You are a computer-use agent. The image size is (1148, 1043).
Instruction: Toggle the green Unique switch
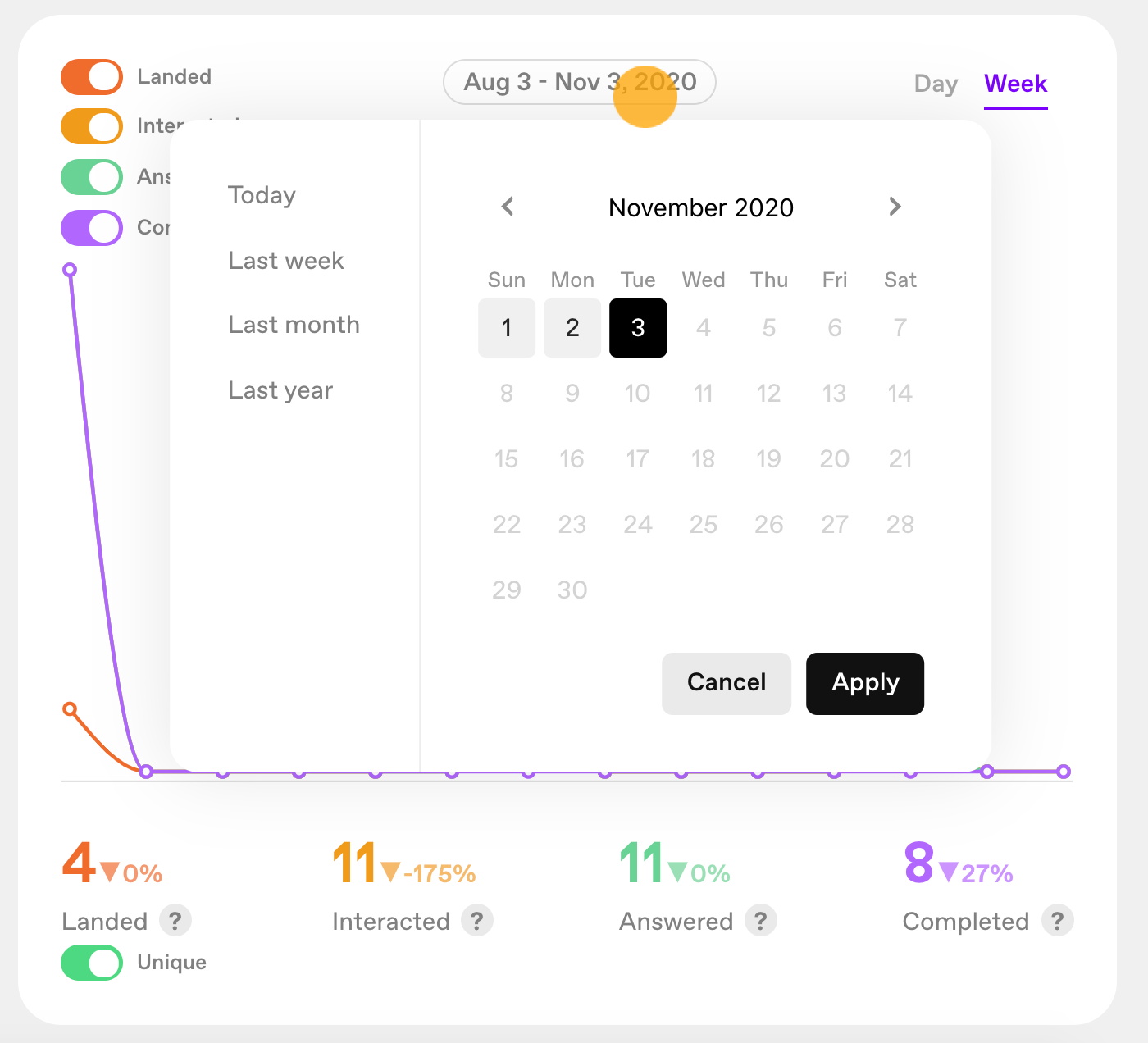pyautogui.click(x=92, y=963)
